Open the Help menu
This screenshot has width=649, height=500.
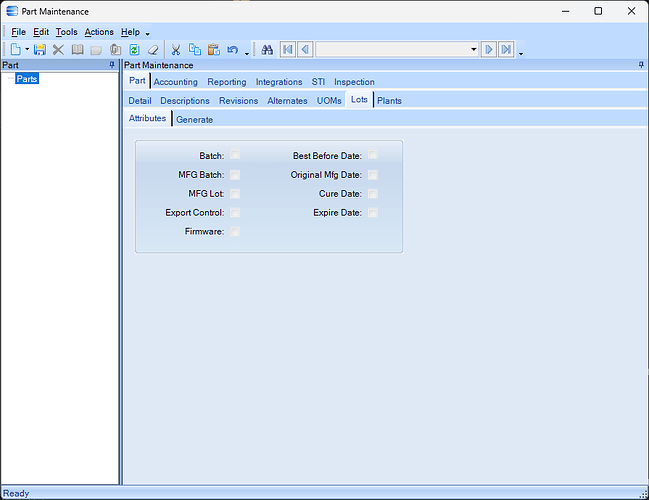(x=130, y=32)
